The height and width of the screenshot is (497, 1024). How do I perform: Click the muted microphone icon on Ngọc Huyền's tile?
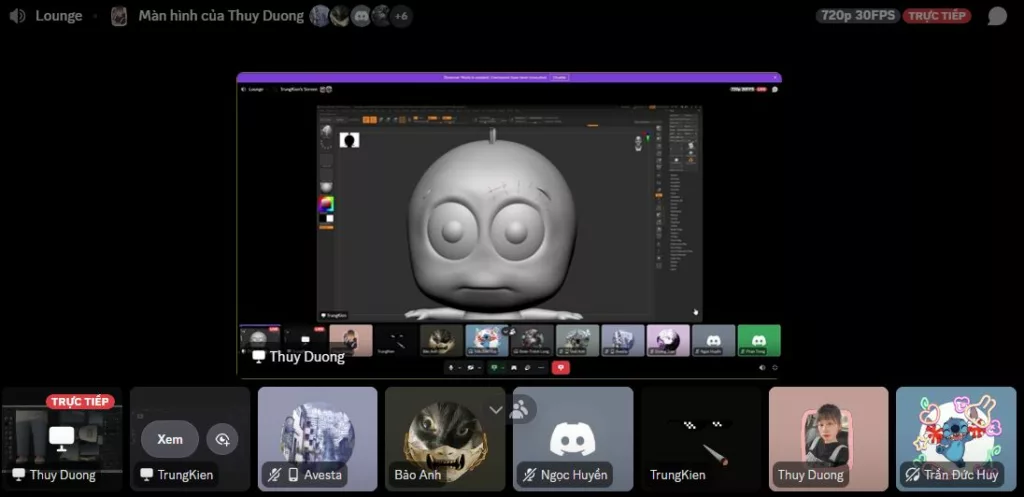pyautogui.click(x=528, y=475)
